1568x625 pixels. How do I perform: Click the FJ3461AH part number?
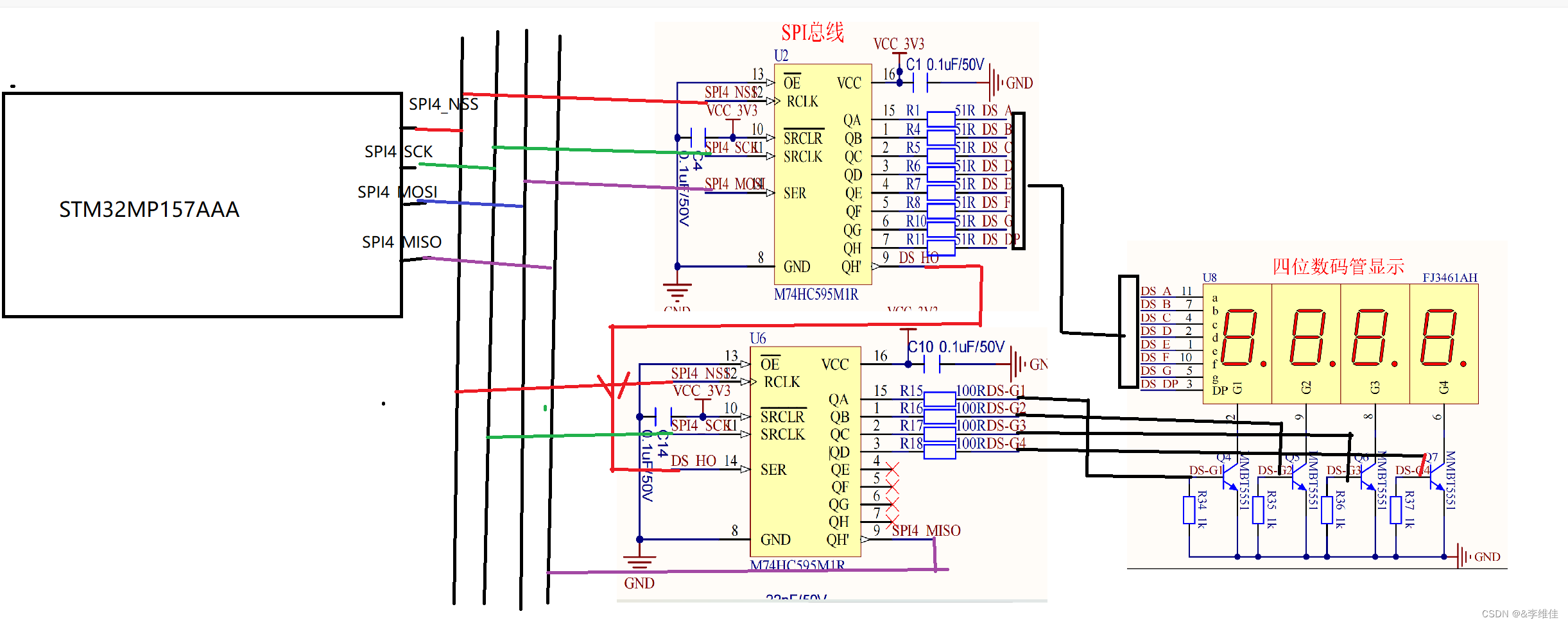click(x=1450, y=278)
